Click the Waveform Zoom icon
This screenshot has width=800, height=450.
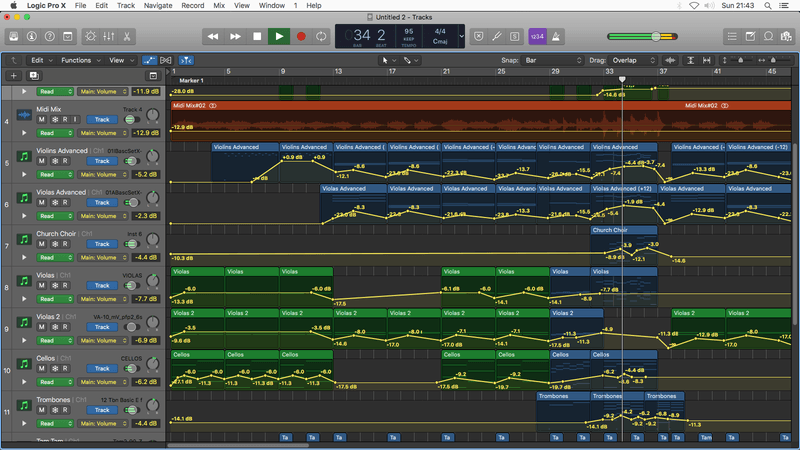point(670,60)
